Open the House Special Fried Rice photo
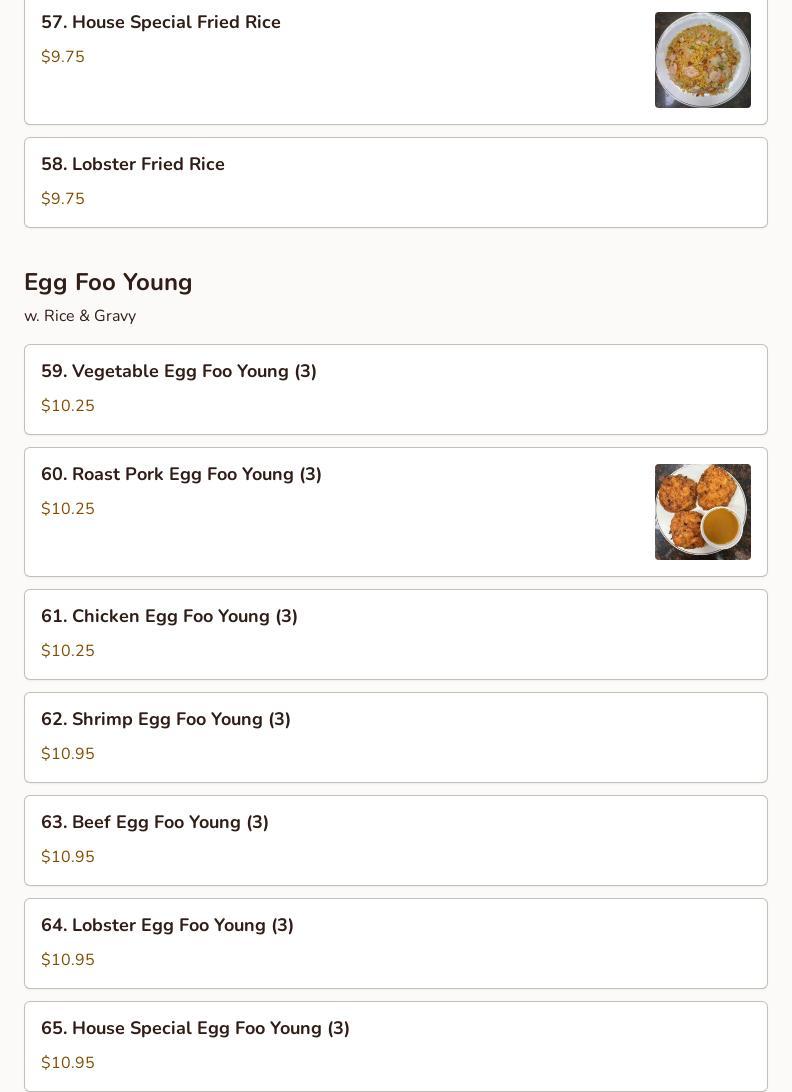792x1092 pixels. pyautogui.click(x=702, y=60)
